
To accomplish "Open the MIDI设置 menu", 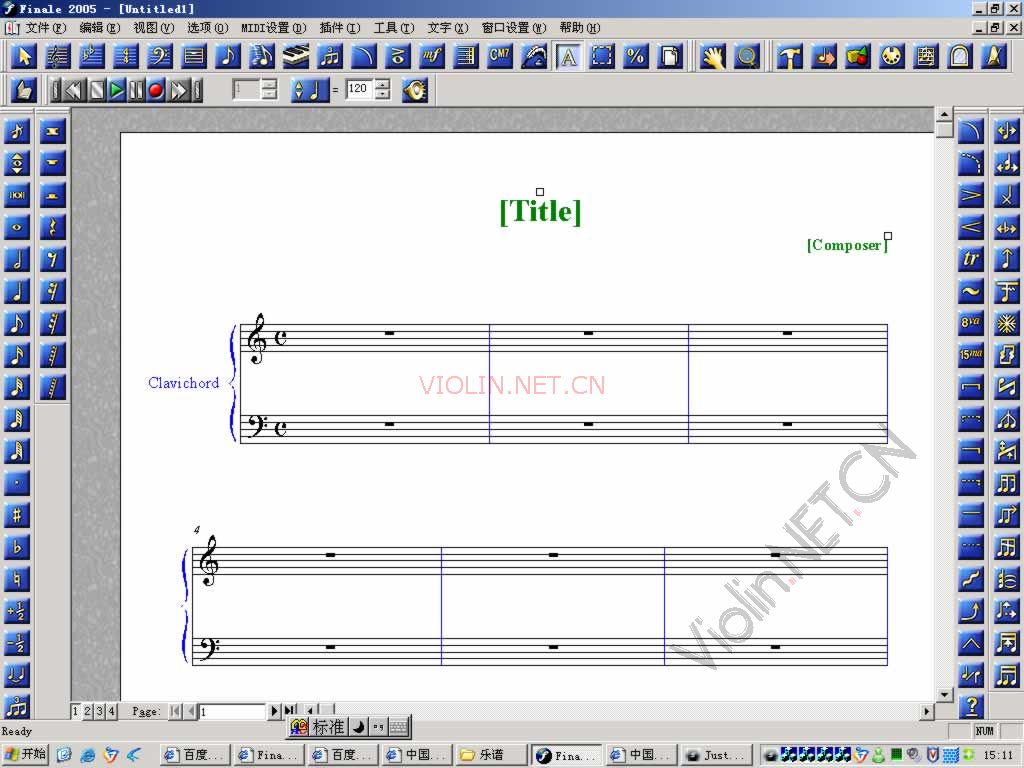I will click(274, 27).
